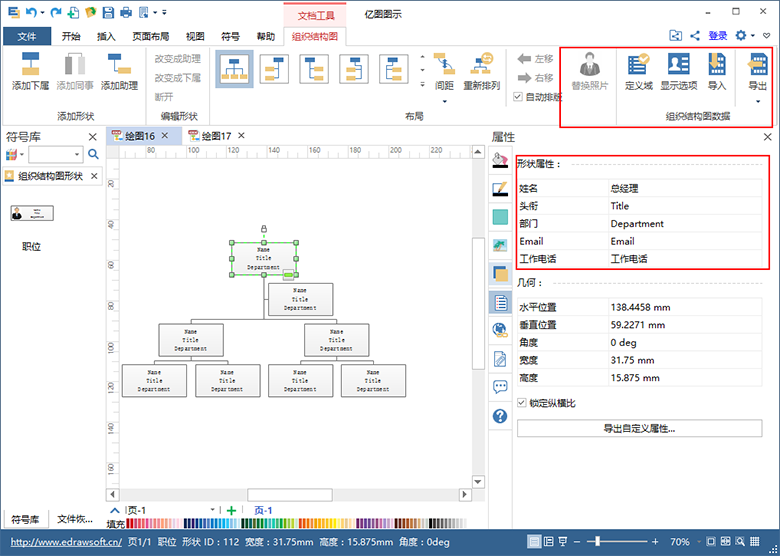This screenshot has height=556, width=780.
Task: Select the fifth org chart layout style
Action: 393,69
